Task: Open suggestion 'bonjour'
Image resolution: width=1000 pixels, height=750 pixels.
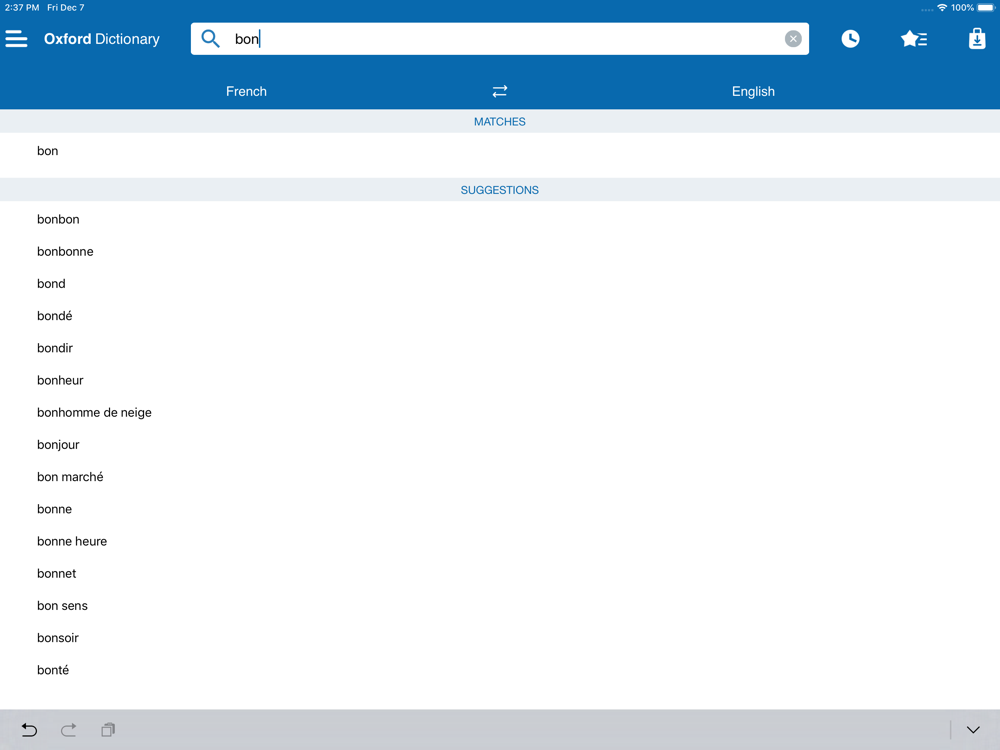Action: (x=500, y=445)
